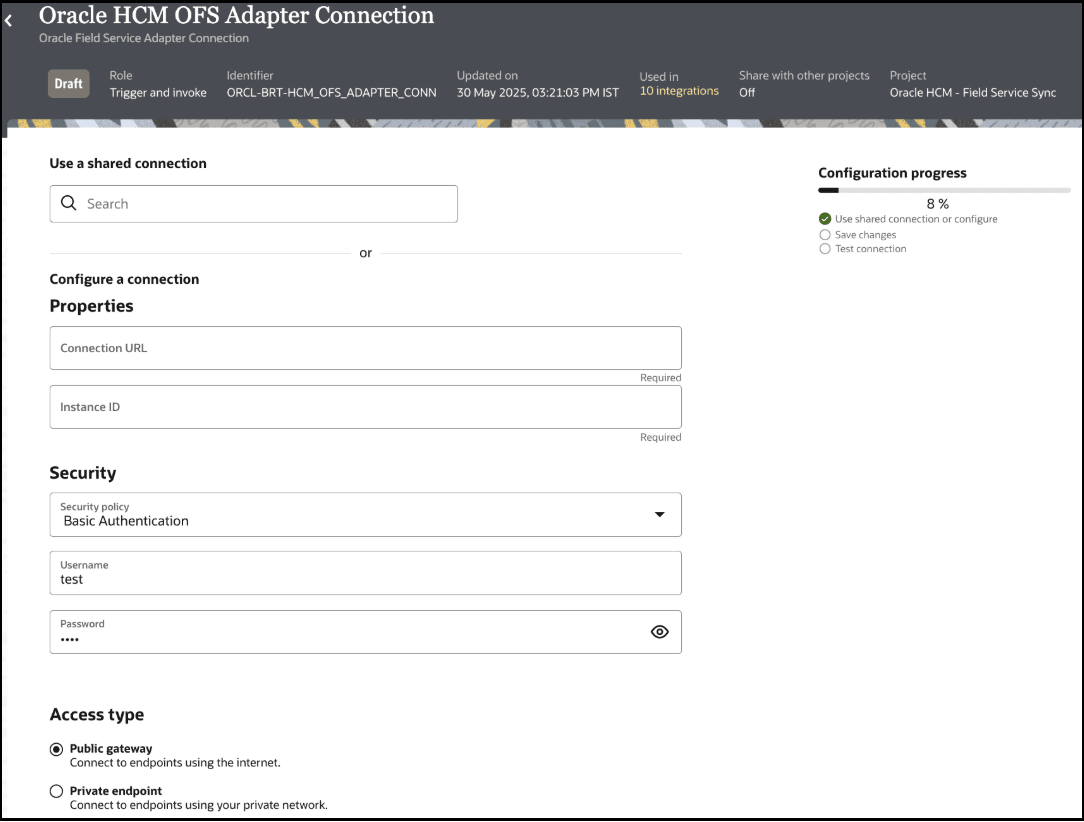This screenshot has width=1084, height=822.
Task: Click the 8 % progress value
Action: pos(937,204)
